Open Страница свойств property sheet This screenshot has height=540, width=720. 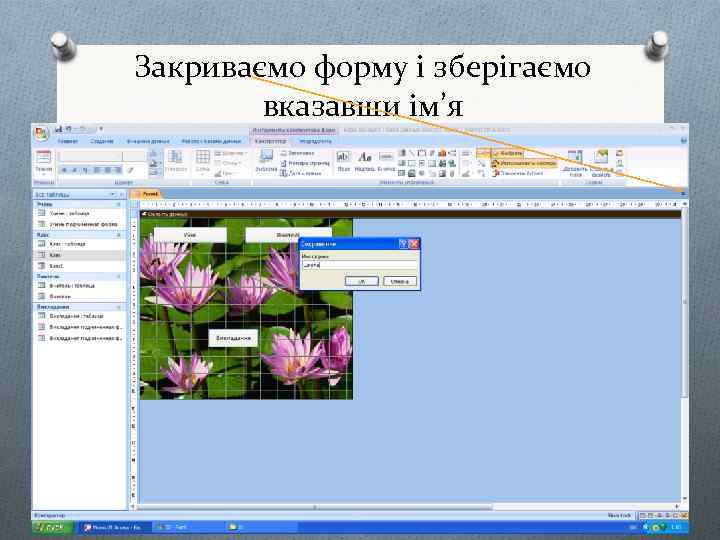(601, 163)
